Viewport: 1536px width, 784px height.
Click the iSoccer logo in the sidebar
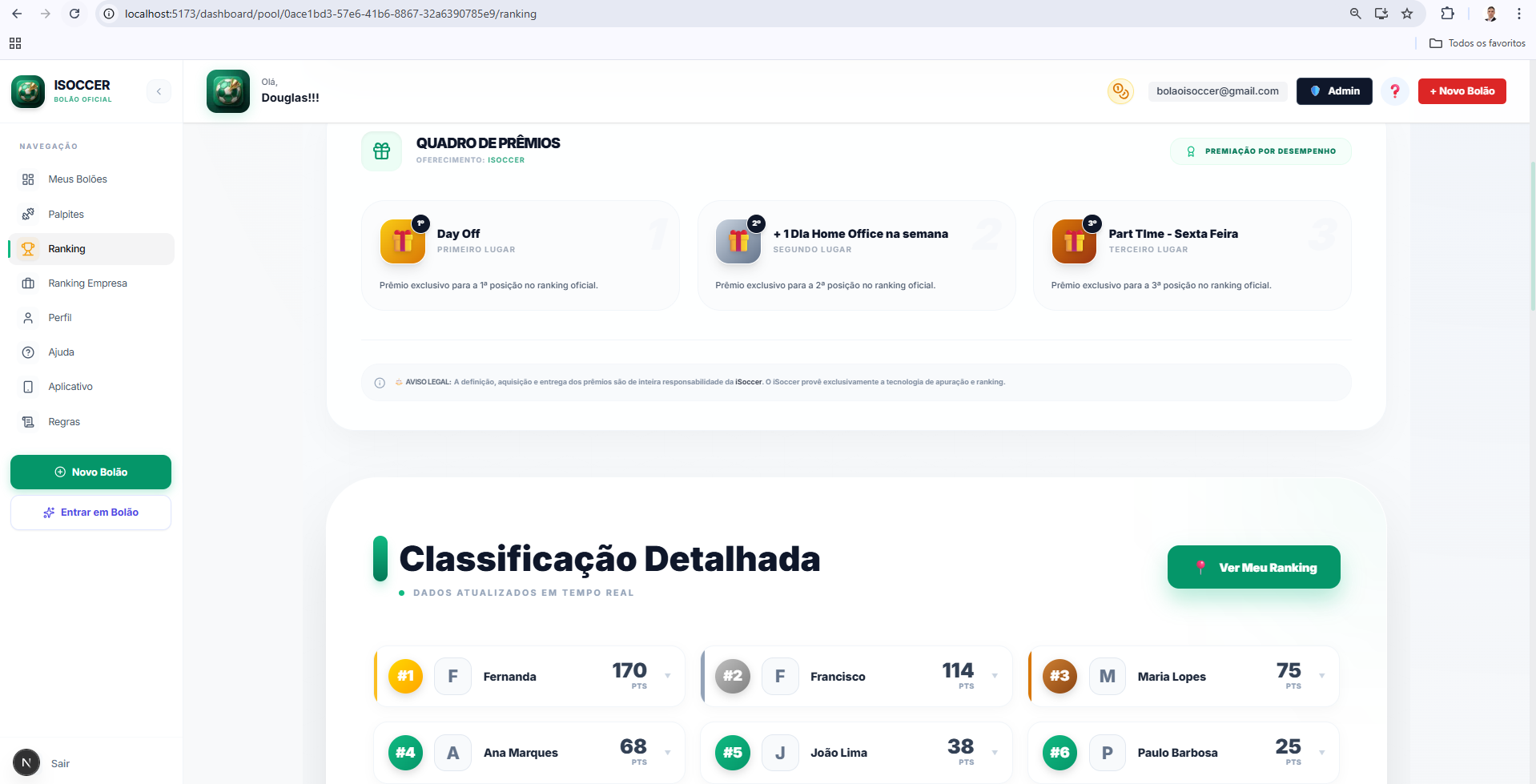pyautogui.click(x=28, y=91)
